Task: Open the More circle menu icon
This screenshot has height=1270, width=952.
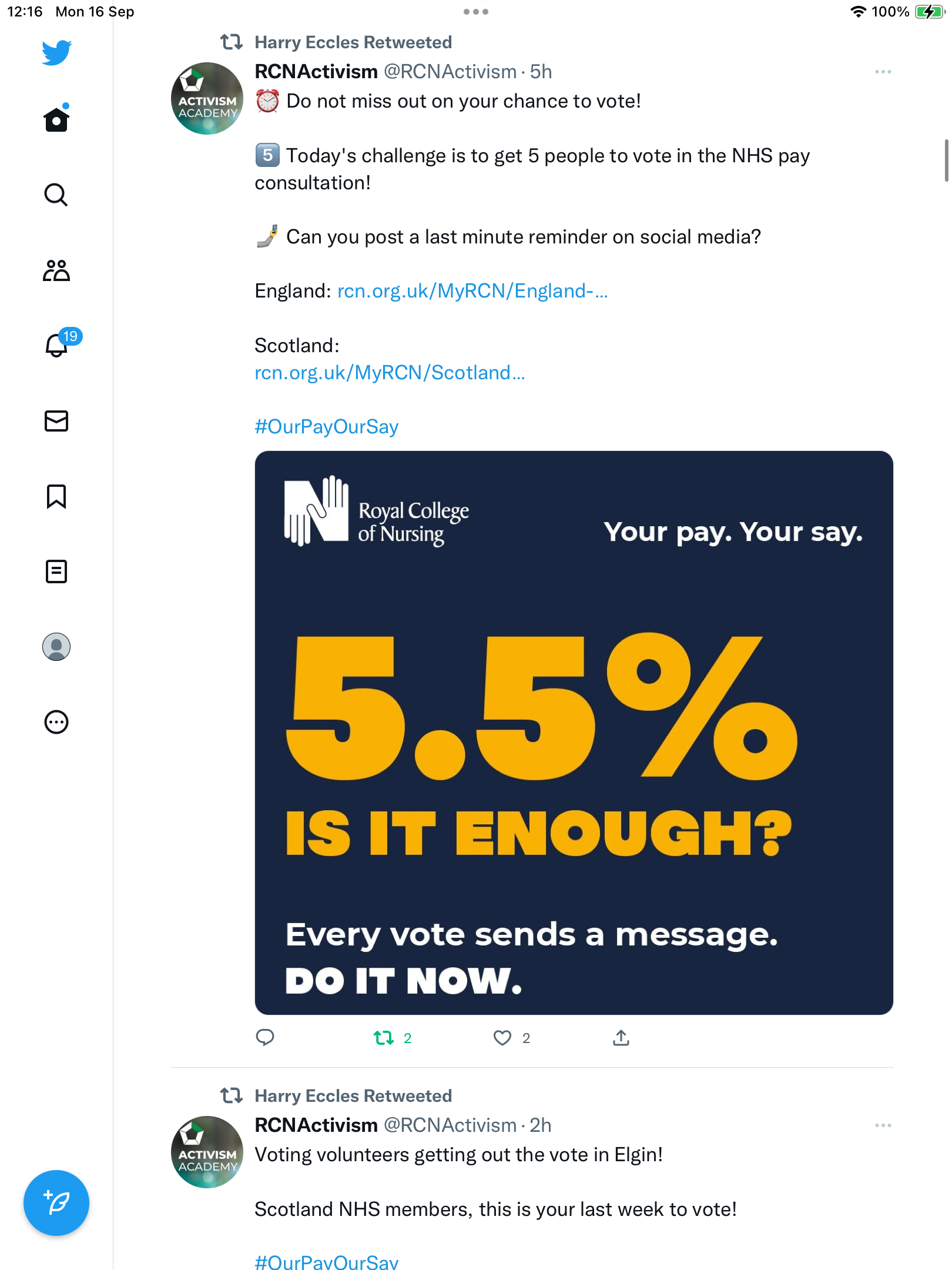Action: (x=56, y=722)
